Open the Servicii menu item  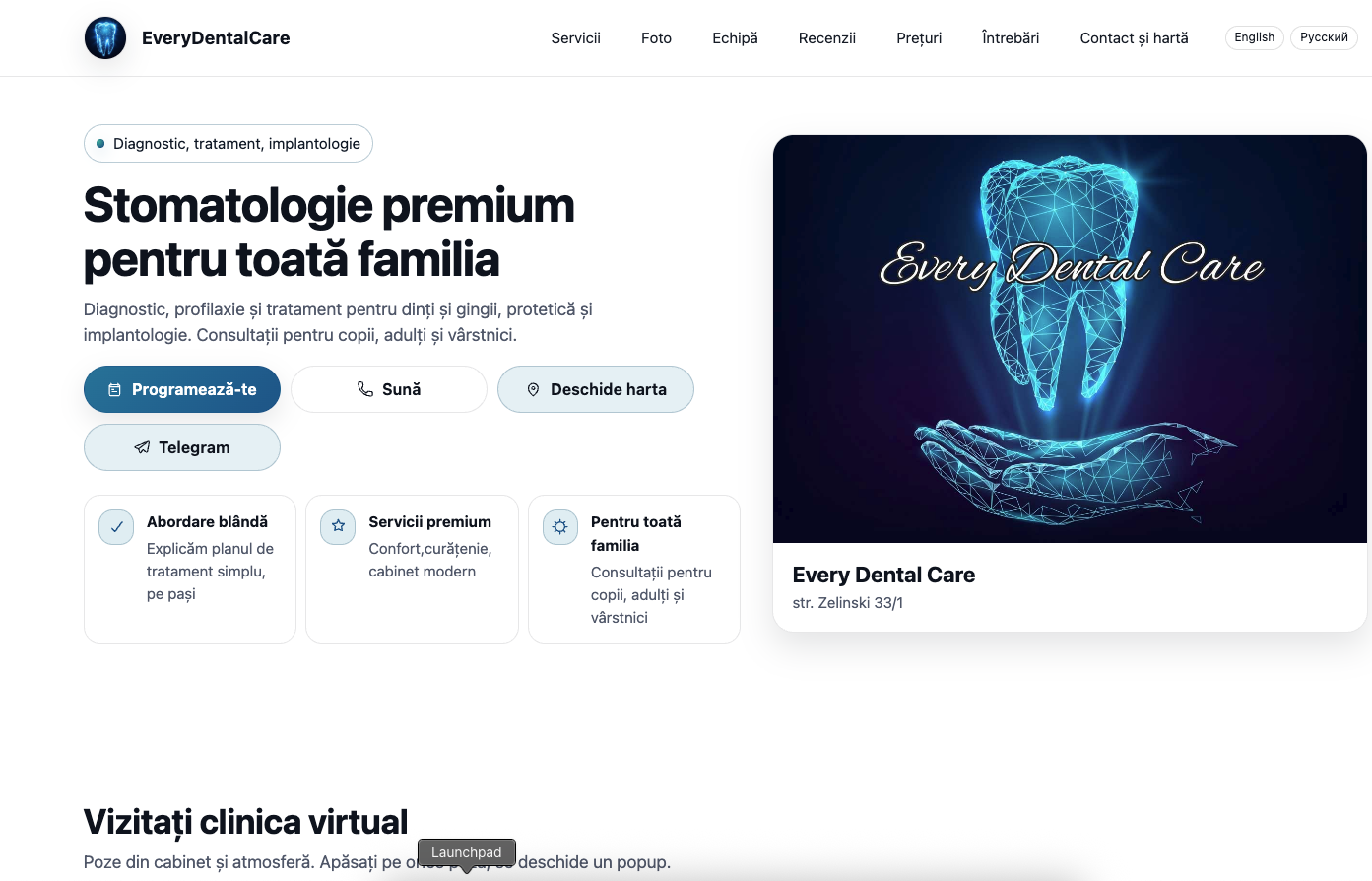[x=575, y=38]
